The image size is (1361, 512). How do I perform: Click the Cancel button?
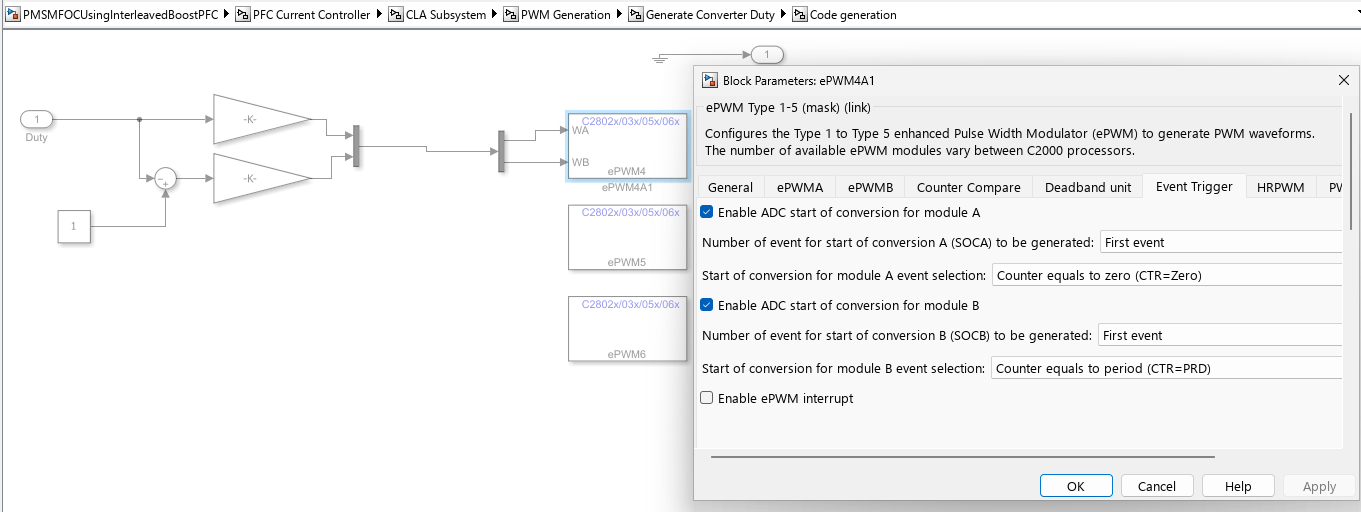tap(1156, 486)
